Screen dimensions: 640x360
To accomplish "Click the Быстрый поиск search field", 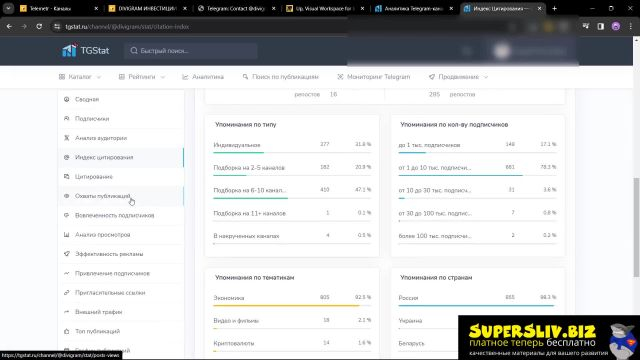I will click(191, 51).
